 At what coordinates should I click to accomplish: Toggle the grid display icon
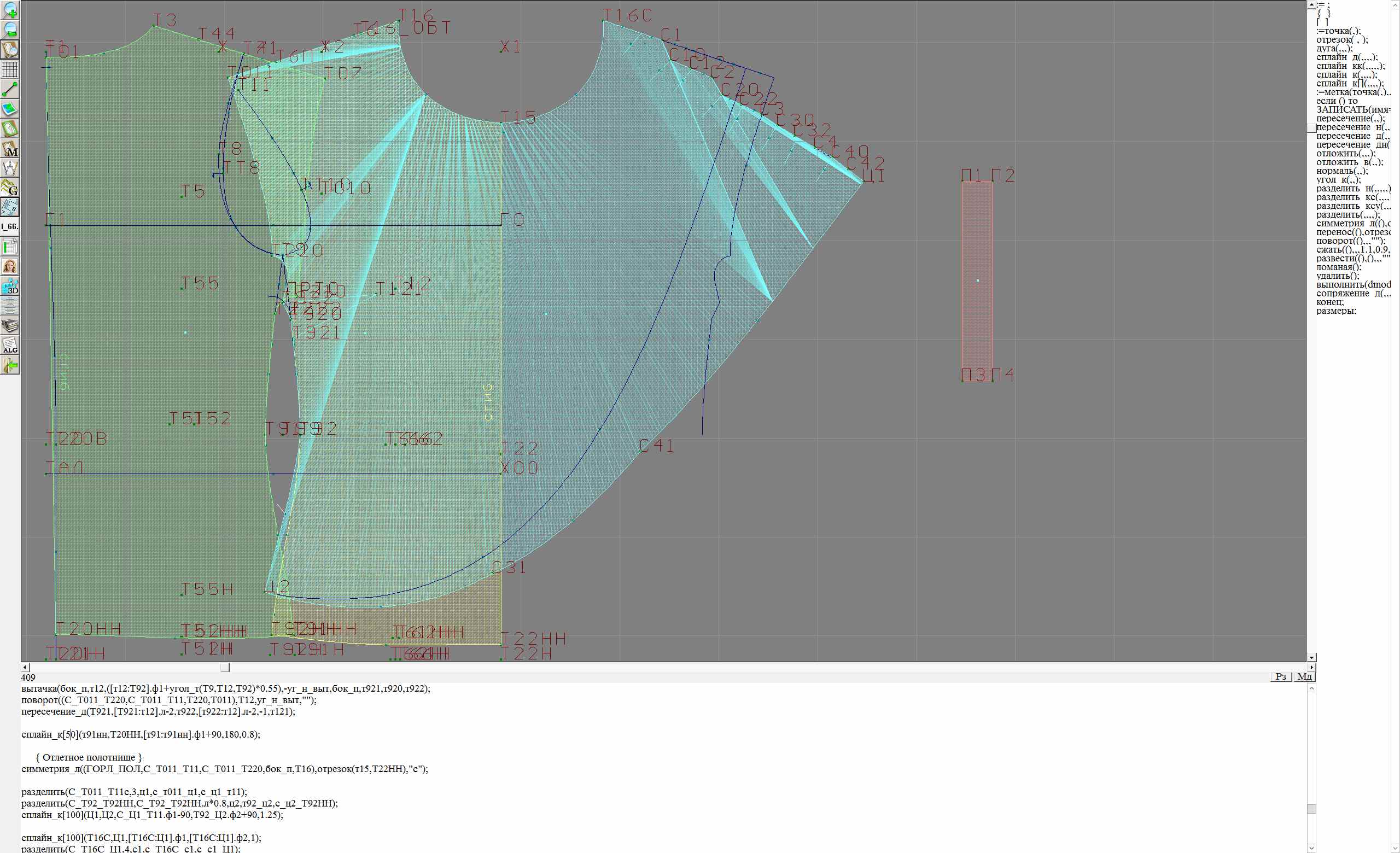point(10,69)
